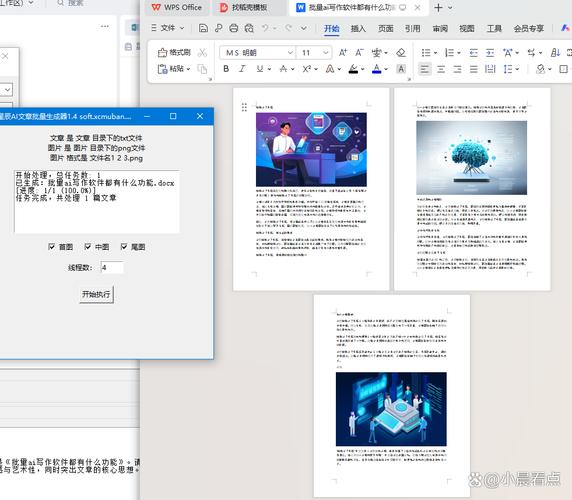Click the Paste (粘贴) clipboard icon
This screenshot has width=572, height=500.
pyautogui.click(x=162, y=69)
